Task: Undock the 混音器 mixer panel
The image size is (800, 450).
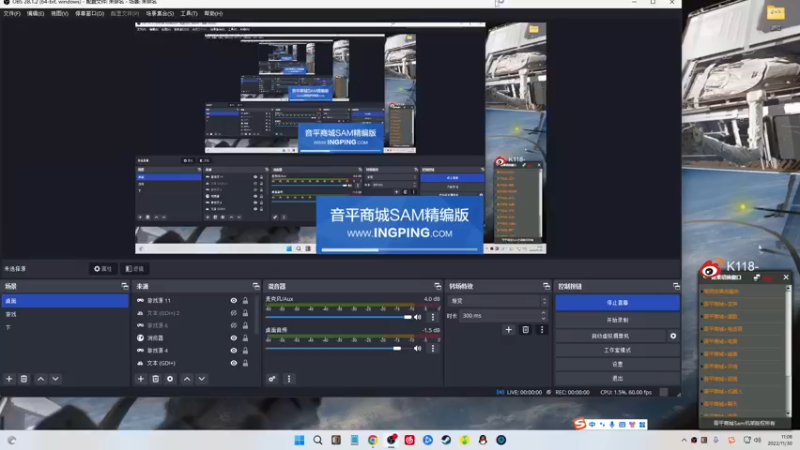Action: (438, 286)
